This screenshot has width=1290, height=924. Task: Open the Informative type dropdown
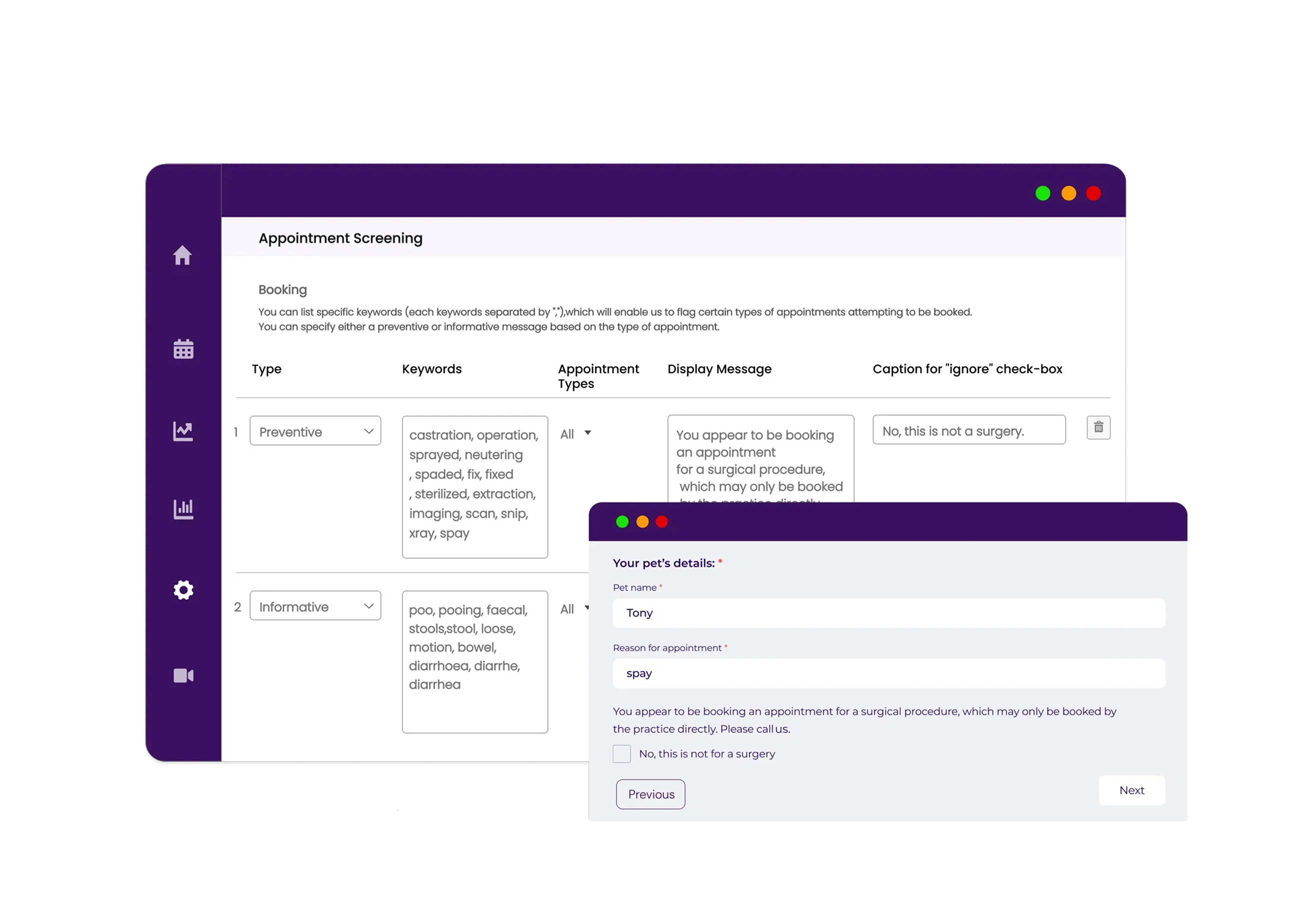click(x=315, y=606)
